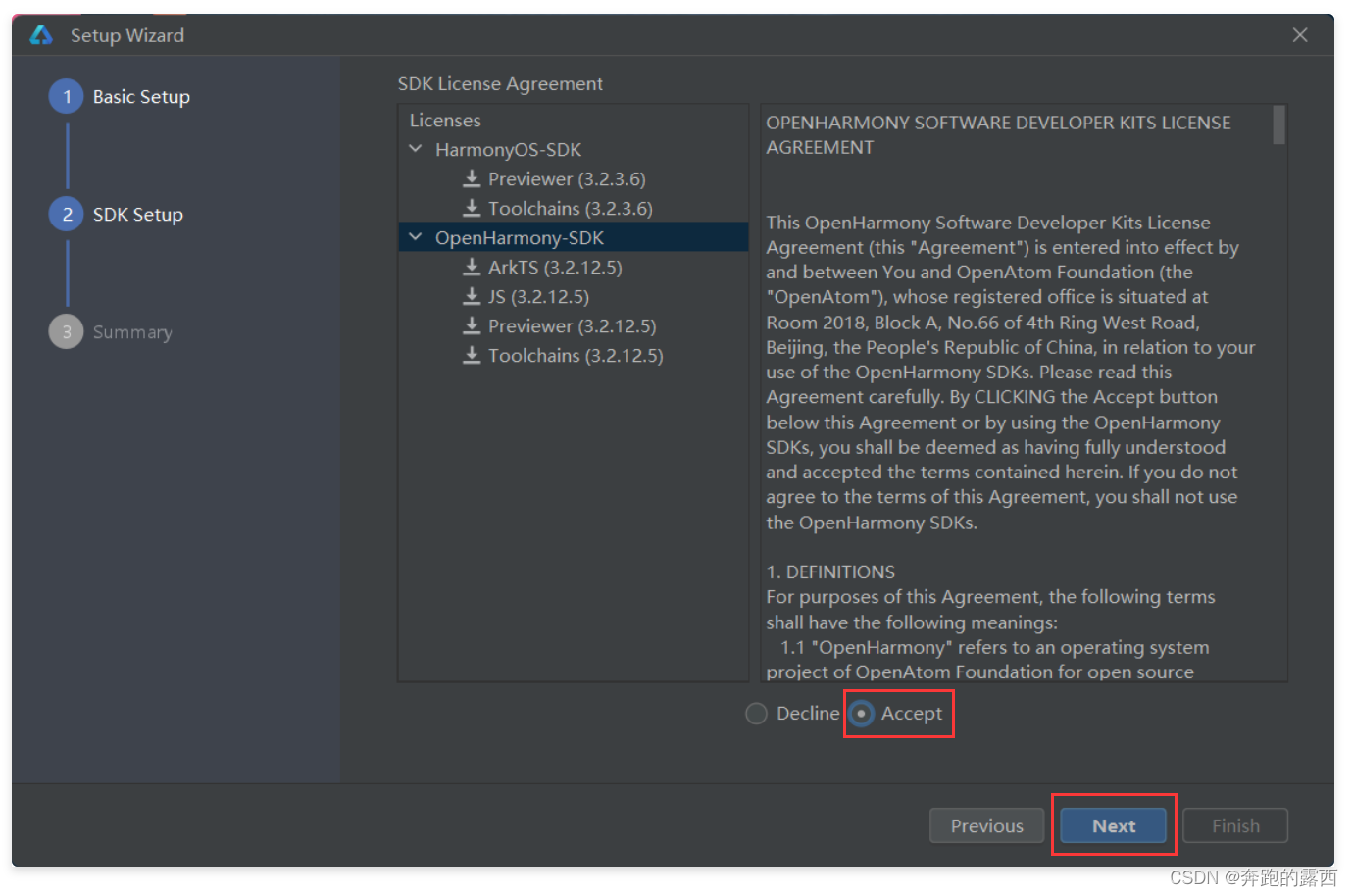Click download icon beside Previewer (3.2.12.5)

click(472, 325)
